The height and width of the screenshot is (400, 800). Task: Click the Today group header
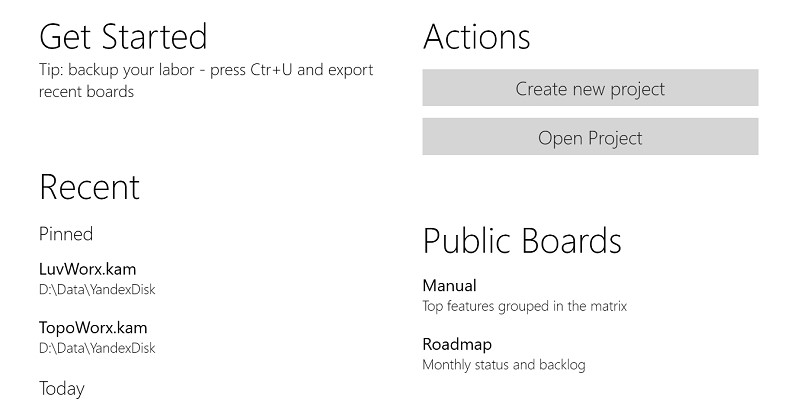pos(62,389)
